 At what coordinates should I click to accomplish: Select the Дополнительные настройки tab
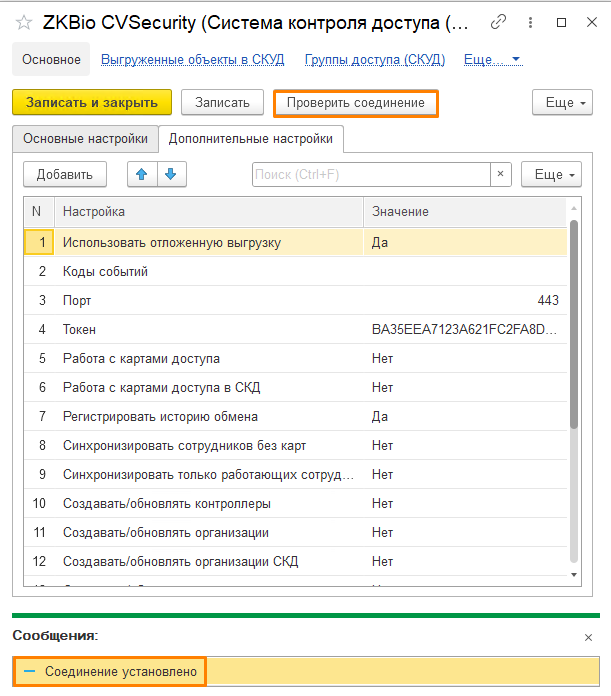pos(250,139)
